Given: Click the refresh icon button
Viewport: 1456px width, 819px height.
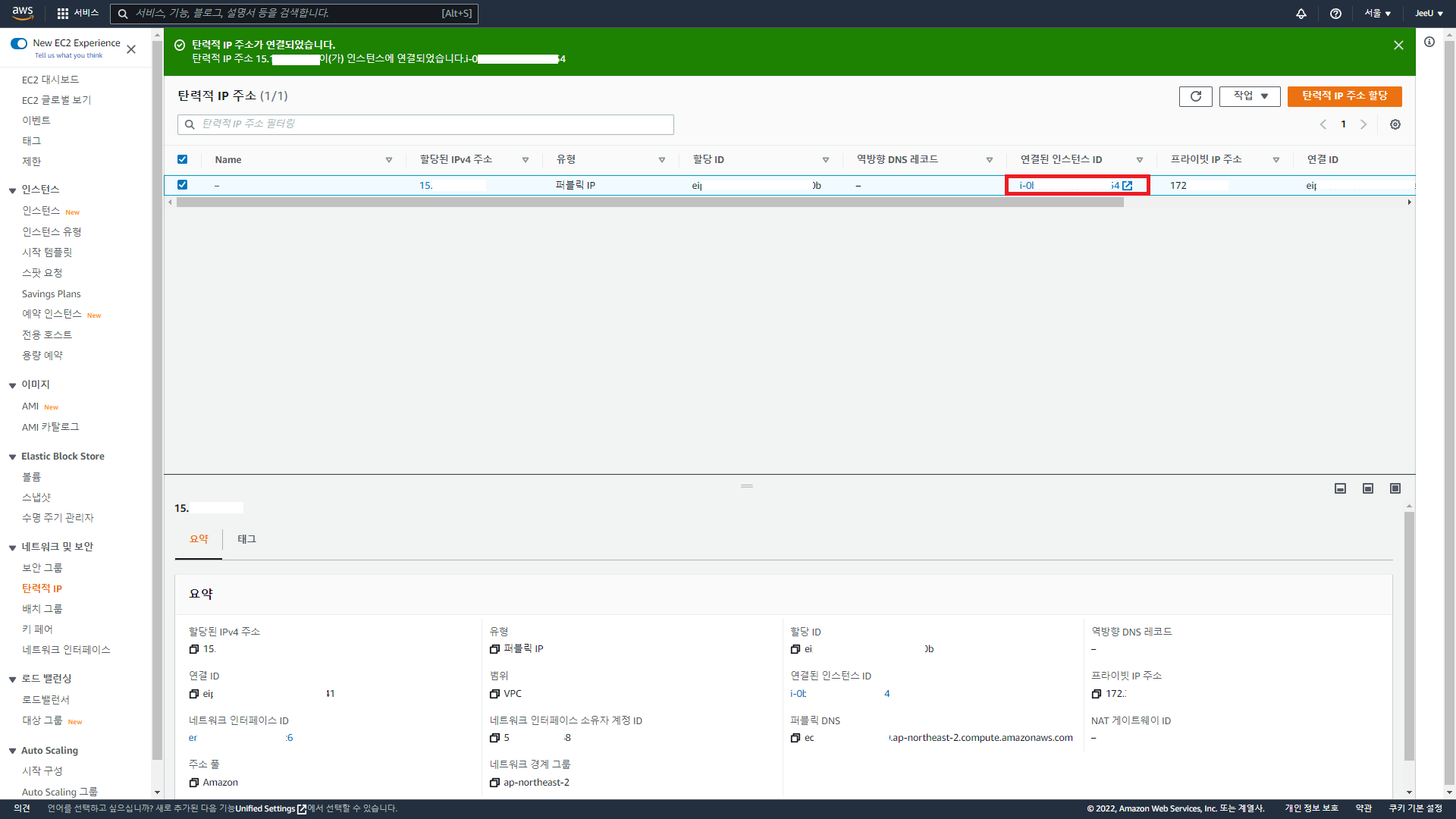Looking at the screenshot, I should (x=1195, y=96).
